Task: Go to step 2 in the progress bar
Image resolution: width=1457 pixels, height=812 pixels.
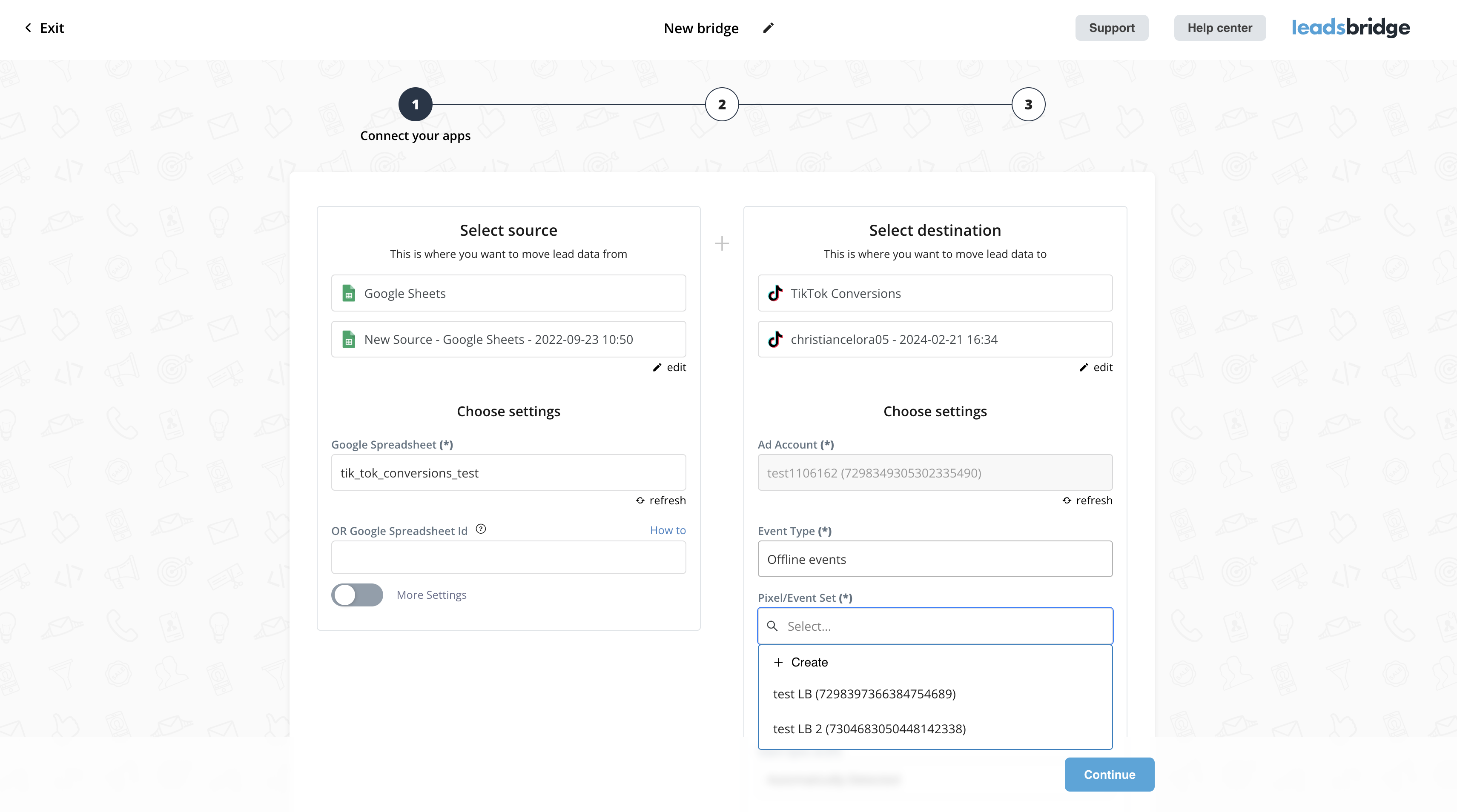Action: tap(722, 105)
